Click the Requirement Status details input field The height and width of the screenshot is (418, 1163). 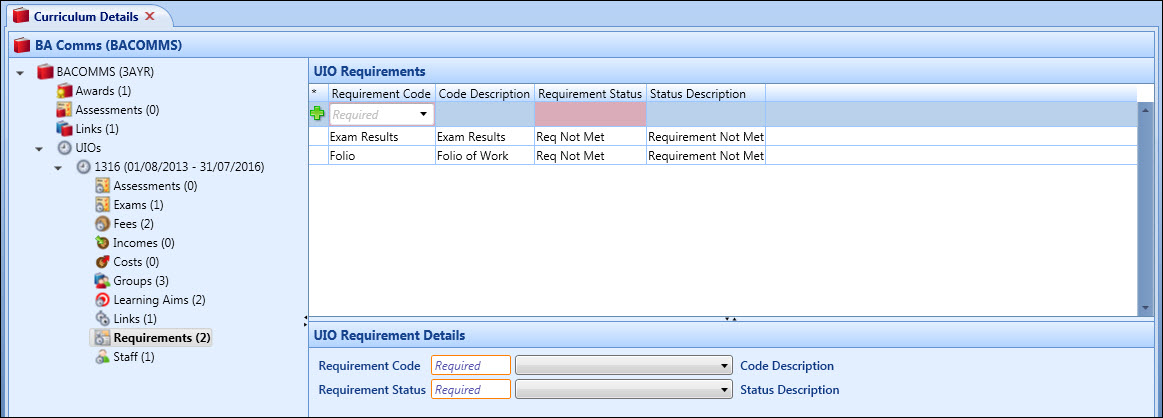471,390
